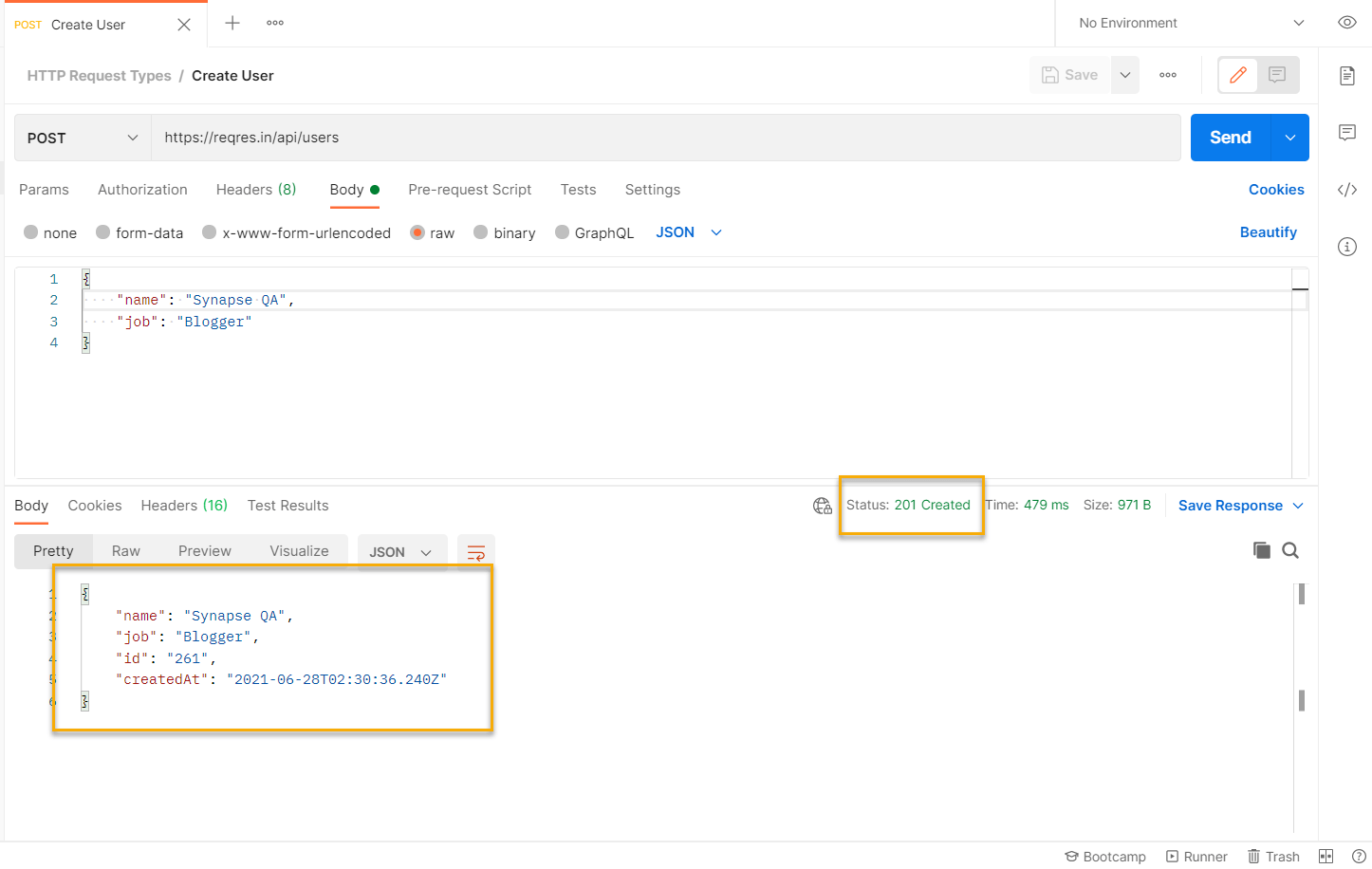1372x869 pixels.
Task: Open the documentation icon in right sidebar
Action: pyautogui.click(x=1347, y=76)
